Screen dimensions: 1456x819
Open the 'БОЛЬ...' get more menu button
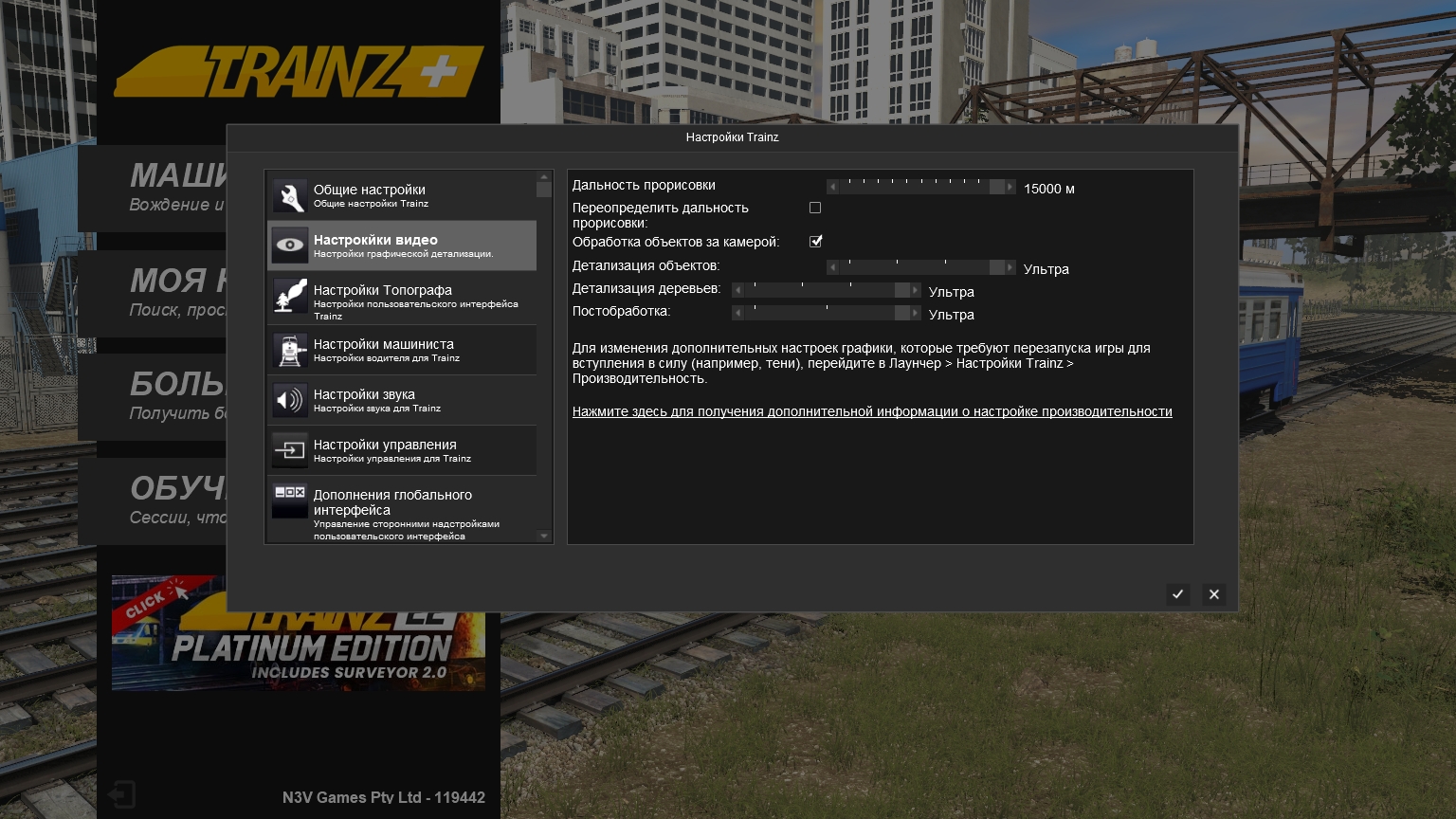[154, 397]
